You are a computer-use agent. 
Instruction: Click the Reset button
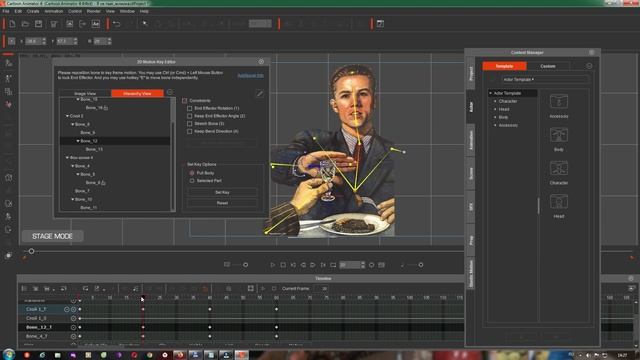222,203
